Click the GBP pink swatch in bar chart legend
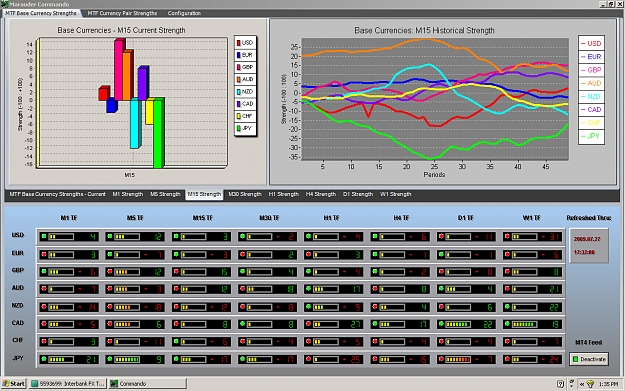This screenshot has height=391, width=625. pos(238,67)
